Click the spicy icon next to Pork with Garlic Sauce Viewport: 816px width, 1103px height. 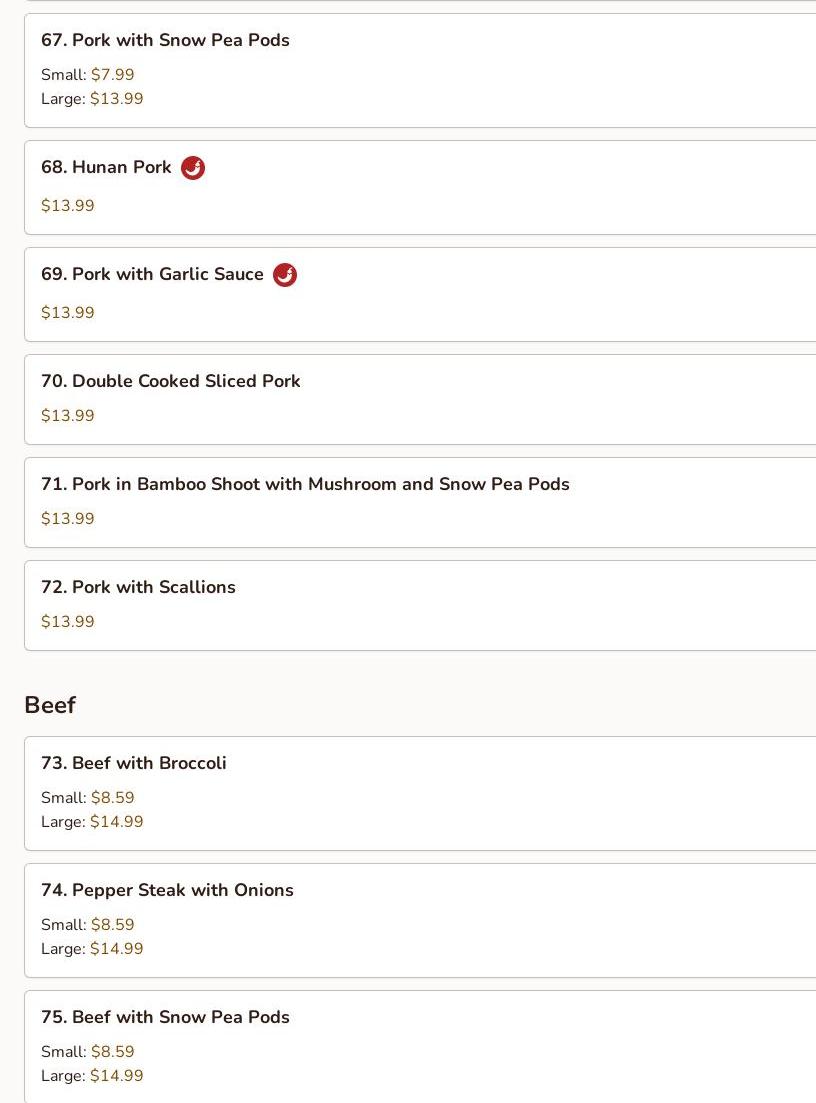[x=285, y=275]
